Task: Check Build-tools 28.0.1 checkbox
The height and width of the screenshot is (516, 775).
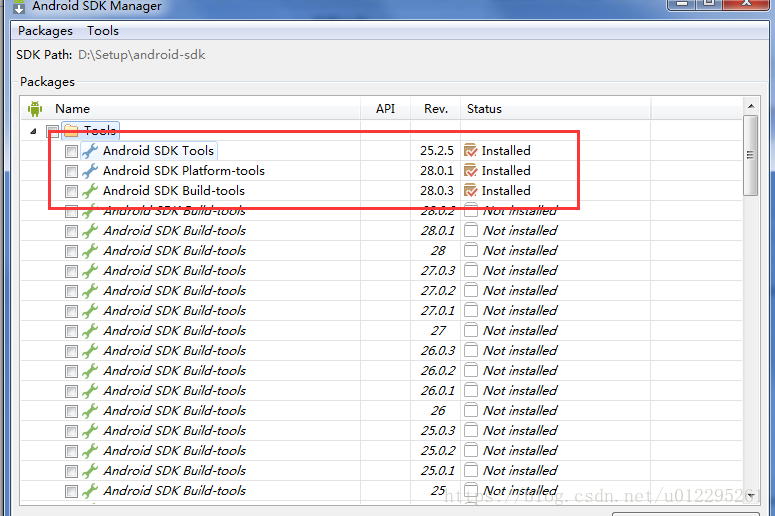Action: [x=72, y=231]
